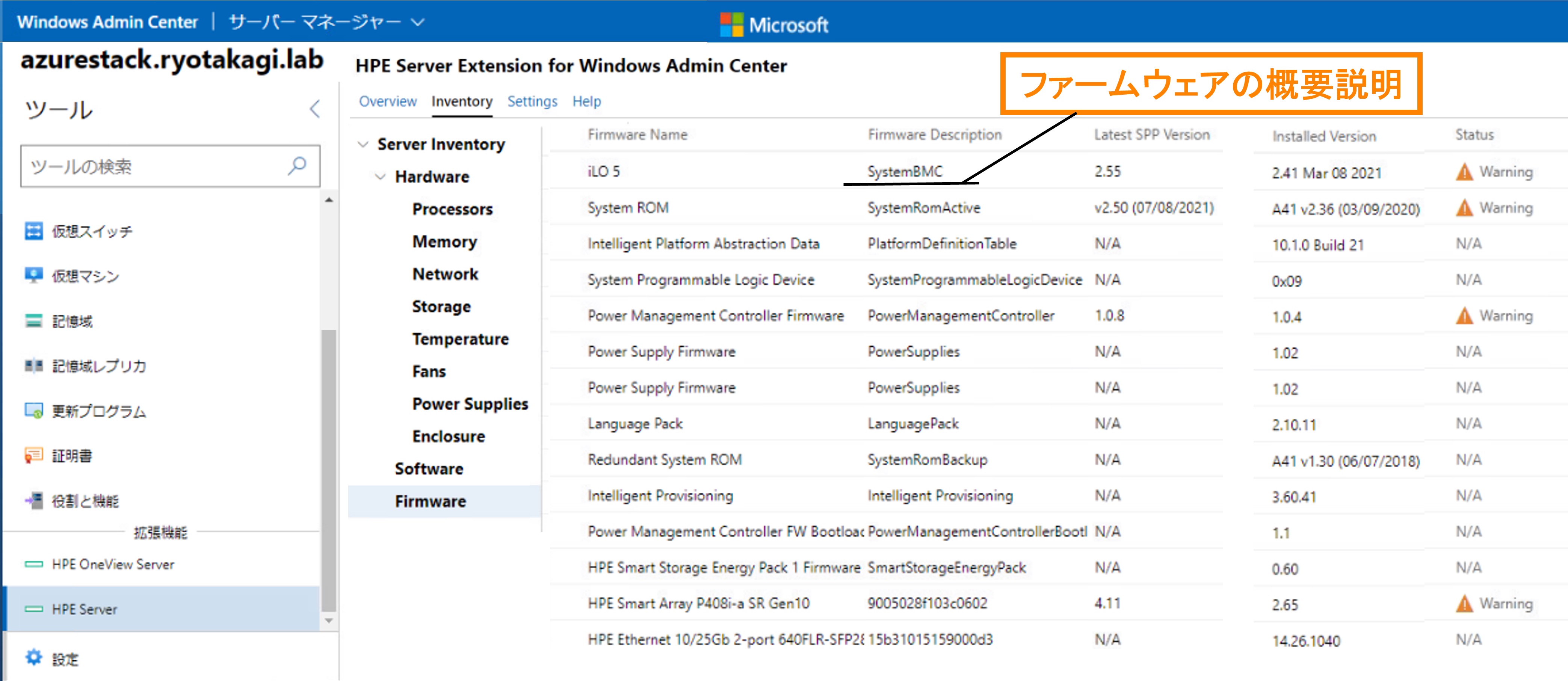Sort by Firmware Name column header
Image resolution: width=1568 pixels, height=681 pixels.
point(637,134)
